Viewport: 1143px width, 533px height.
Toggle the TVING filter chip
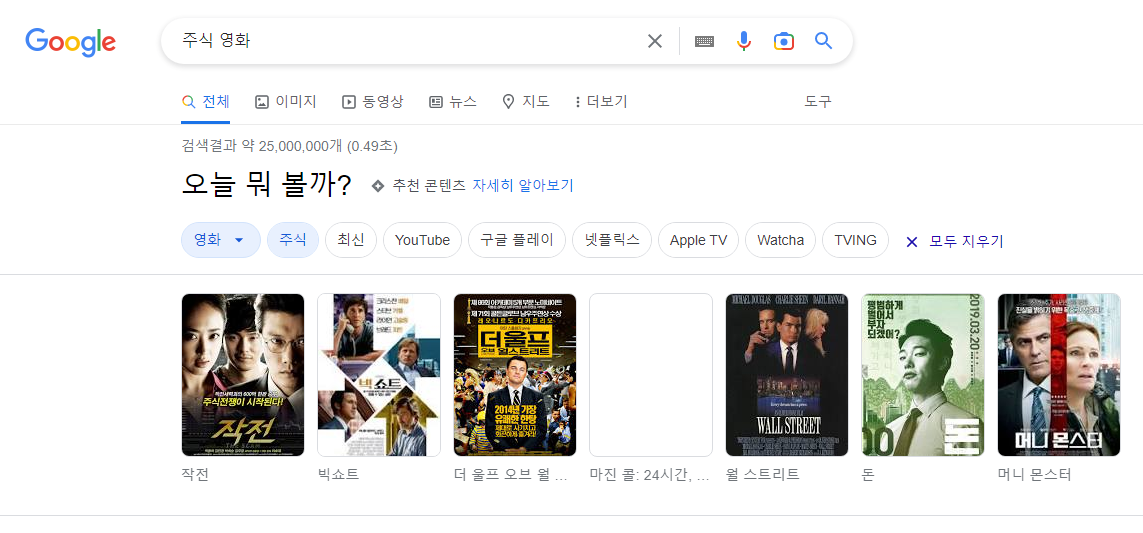pos(856,240)
